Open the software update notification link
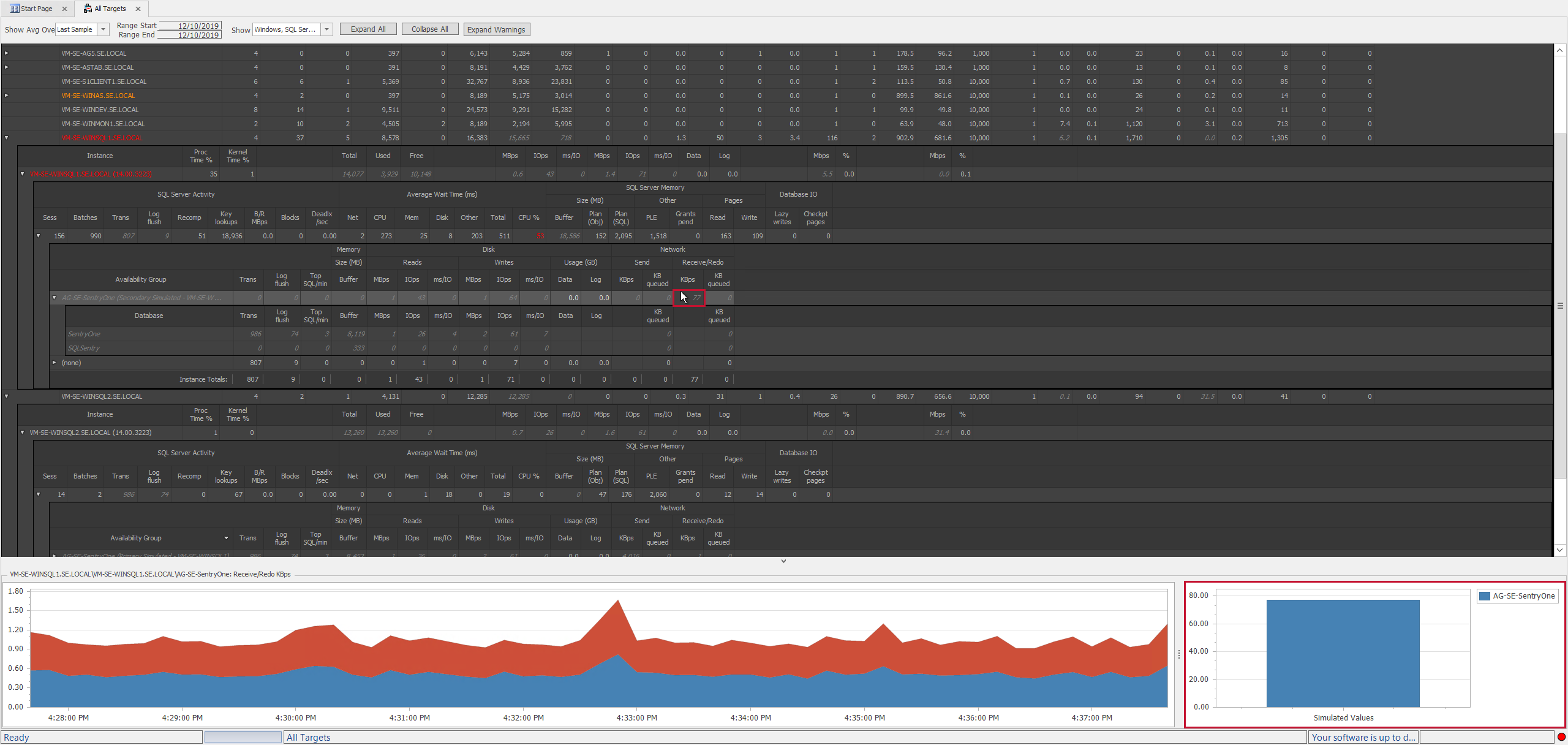The image size is (1568, 745). pos(1363,737)
